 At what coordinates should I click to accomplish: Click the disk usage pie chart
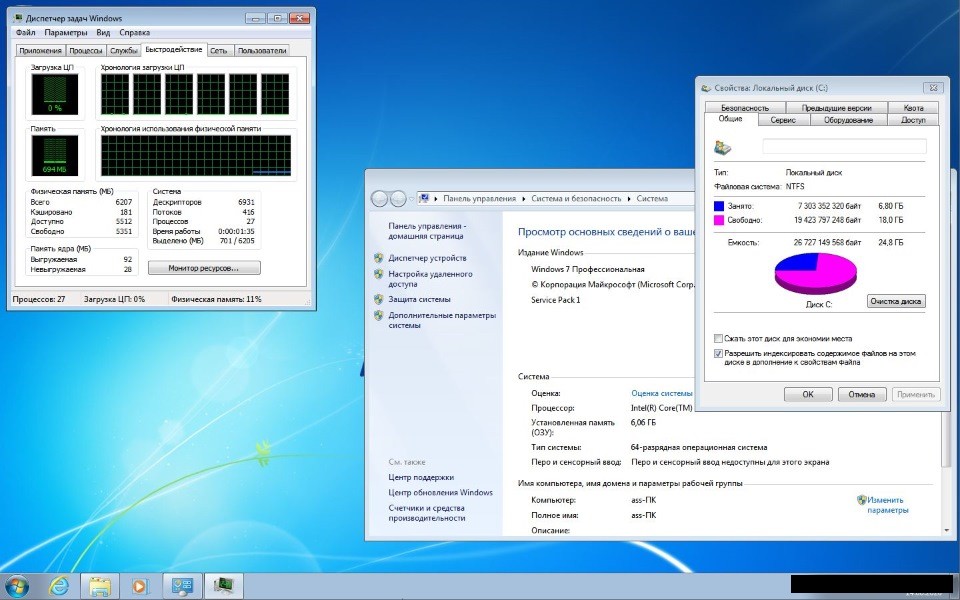[816, 273]
